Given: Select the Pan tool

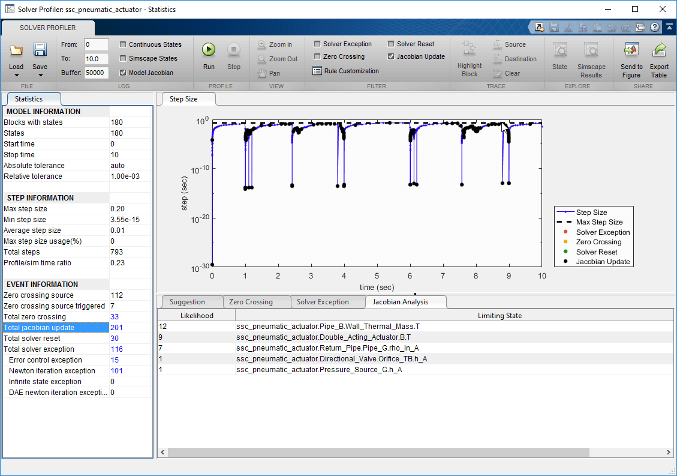Looking at the screenshot, I should click(x=268, y=73).
